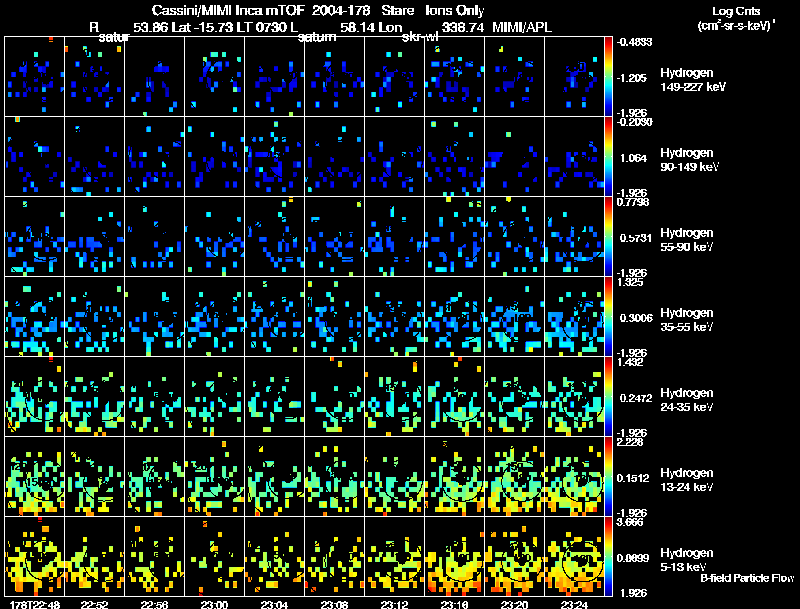Click the skr-wl annotation above the grid

420,37
